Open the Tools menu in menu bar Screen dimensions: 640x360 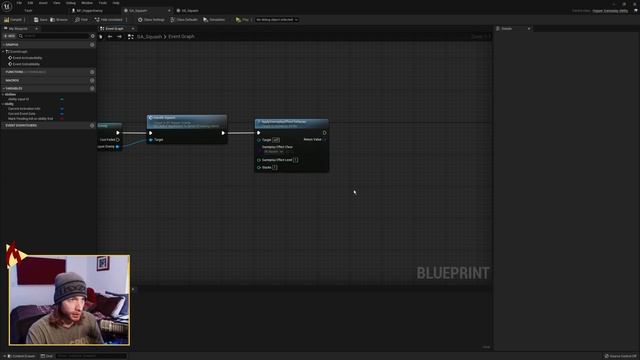click(x=103, y=3)
